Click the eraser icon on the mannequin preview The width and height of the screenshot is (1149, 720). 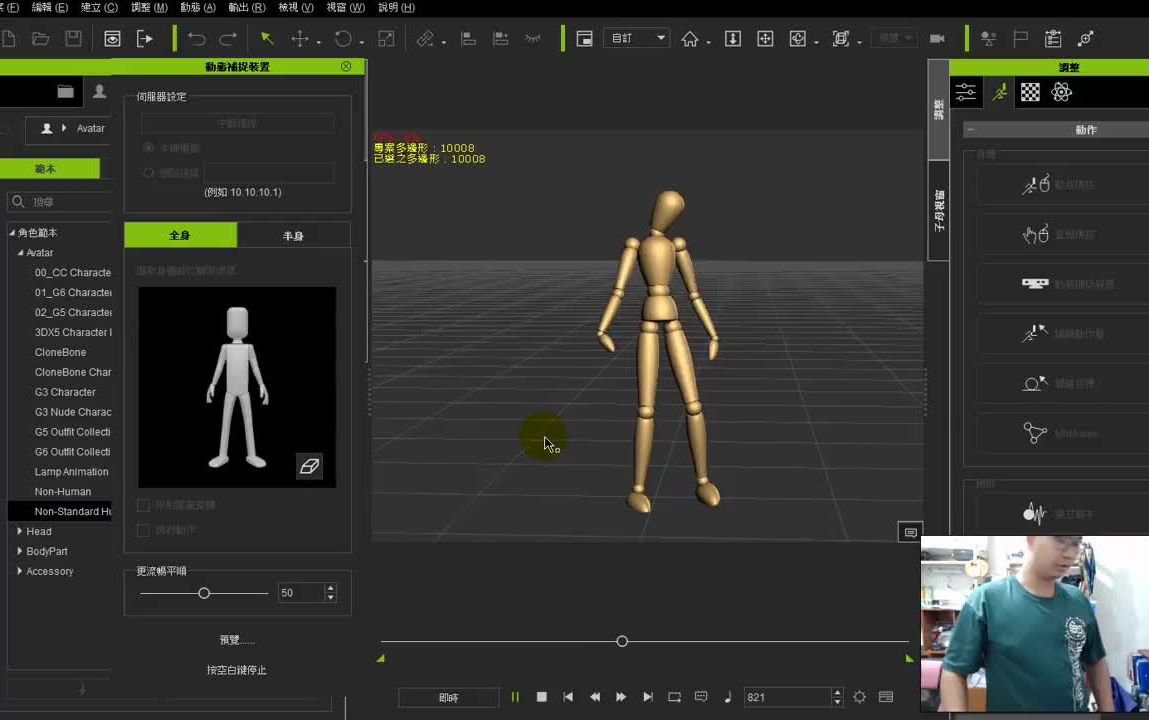[x=309, y=466]
